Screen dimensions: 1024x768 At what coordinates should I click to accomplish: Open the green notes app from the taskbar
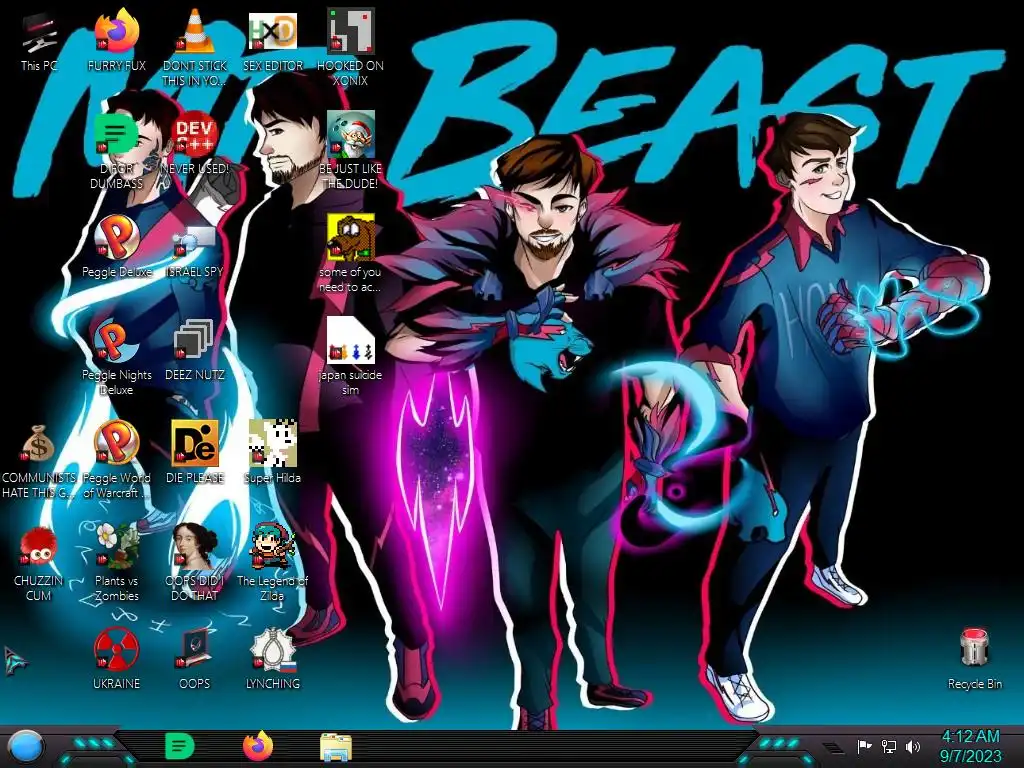tap(180, 746)
